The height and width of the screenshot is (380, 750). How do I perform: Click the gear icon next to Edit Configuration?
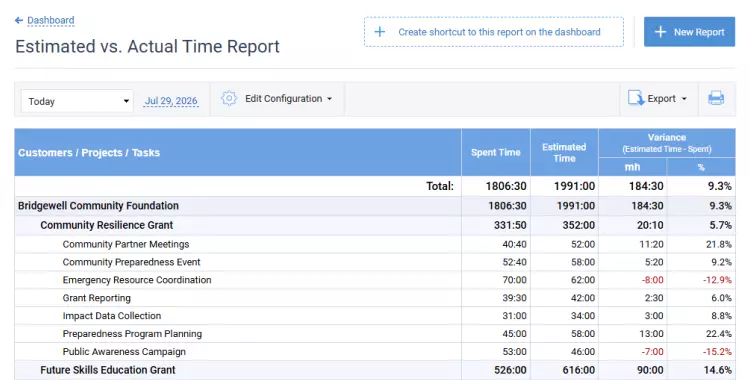(x=229, y=99)
